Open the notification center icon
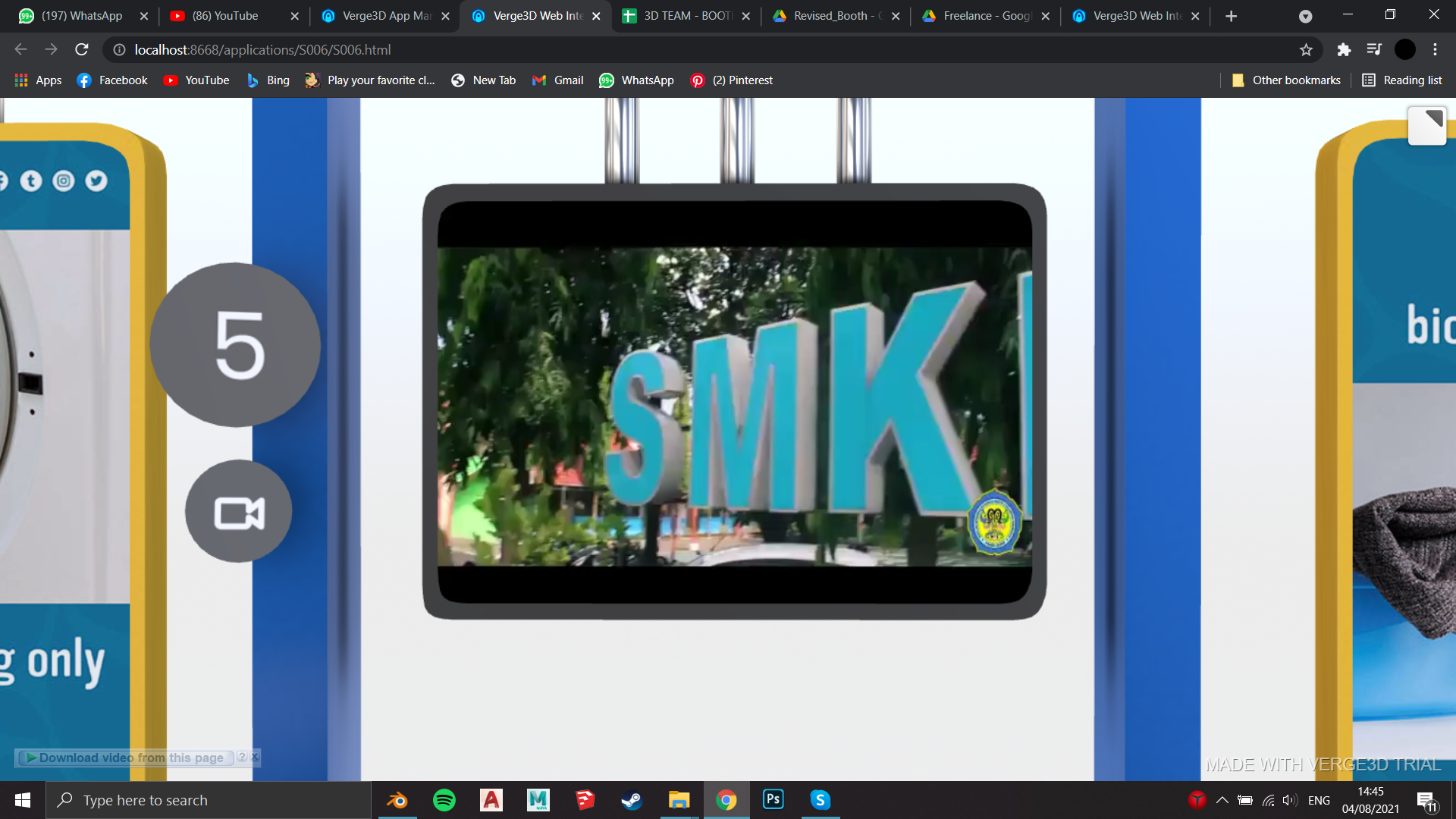Image resolution: width=1456 pixels, height=819 pixels. pyautogui.click(x=1426, y=801)
